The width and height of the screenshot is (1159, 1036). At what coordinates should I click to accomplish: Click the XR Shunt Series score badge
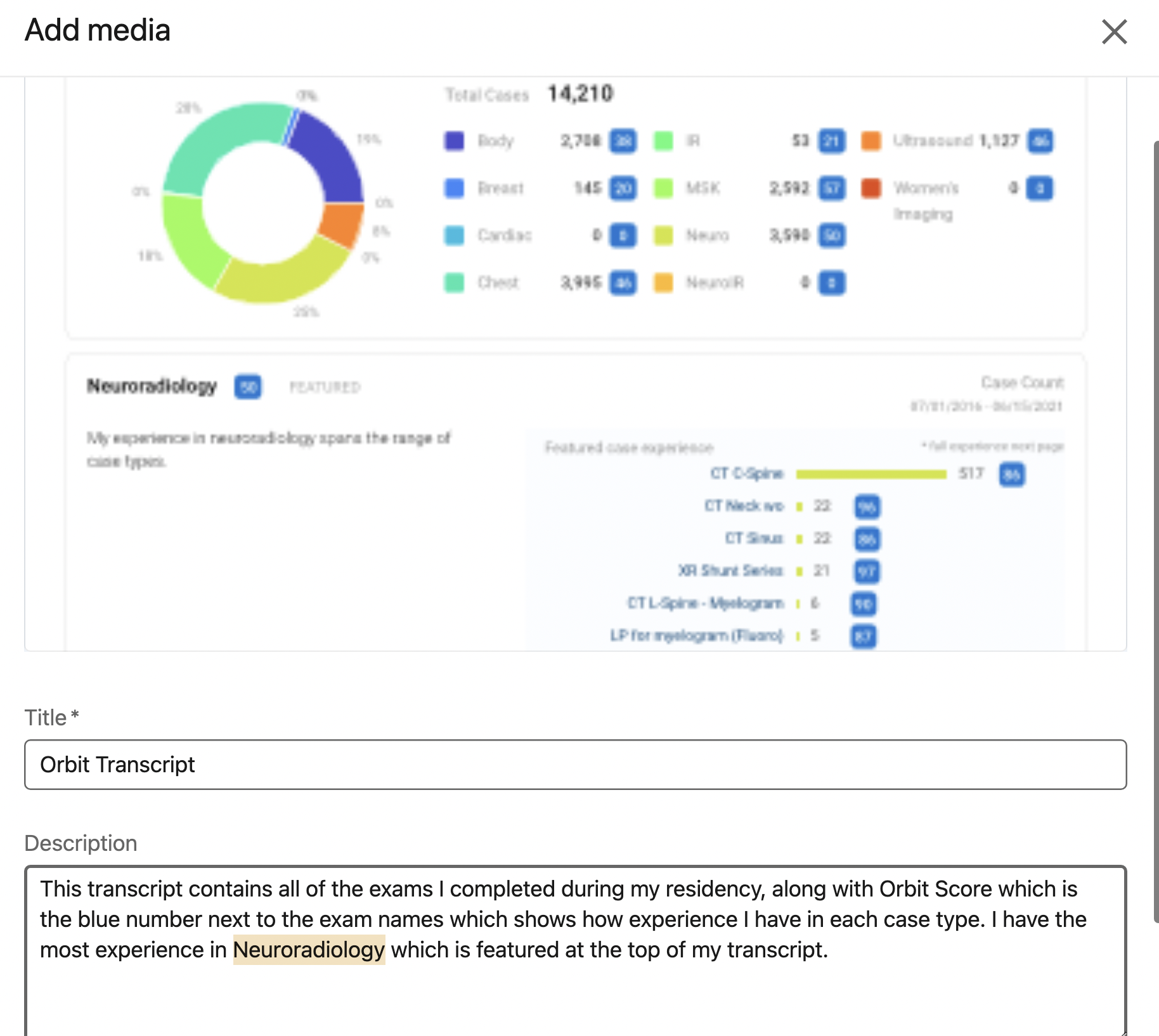[x=868, y=571]
